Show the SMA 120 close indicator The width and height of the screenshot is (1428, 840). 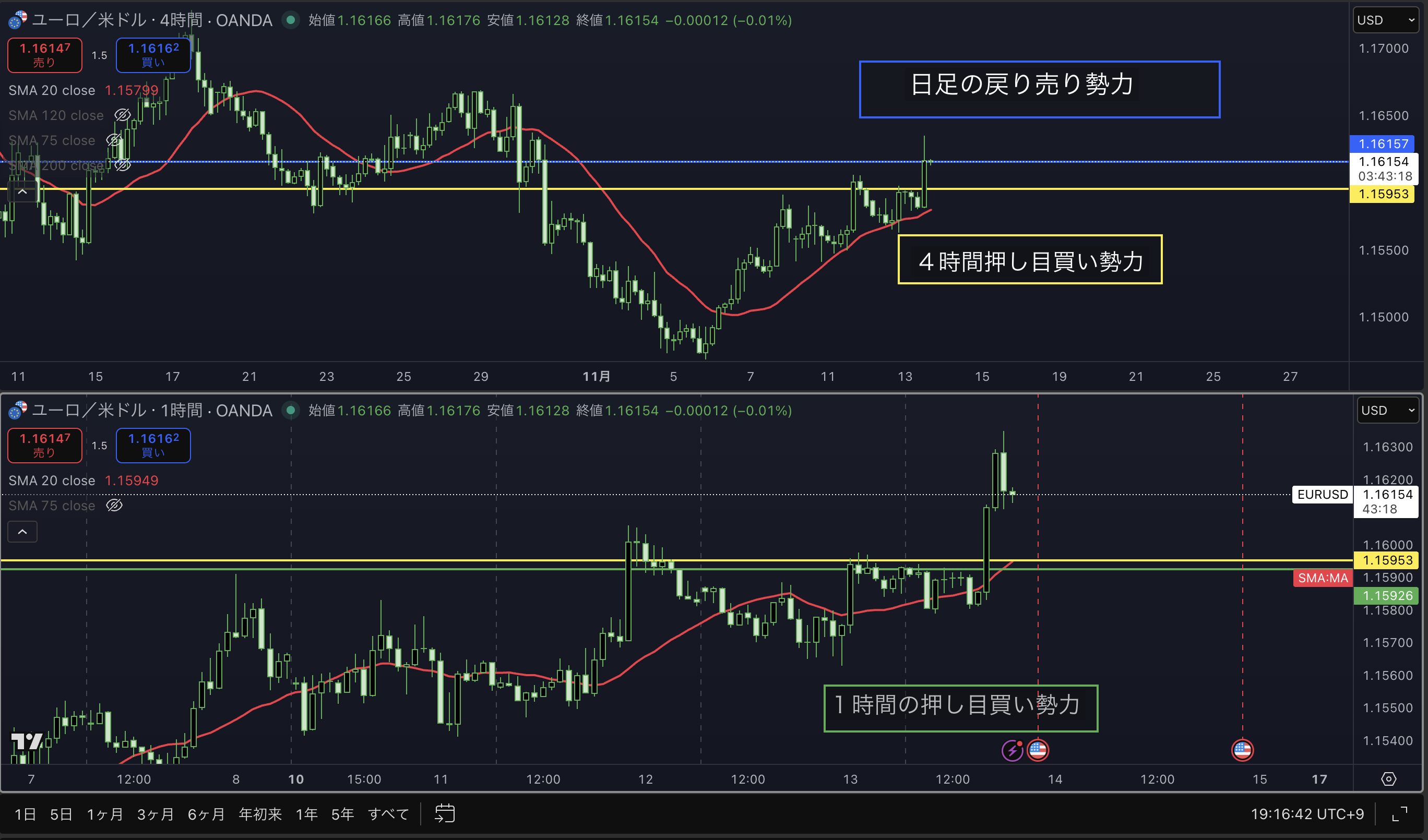[x=123, y=115]
